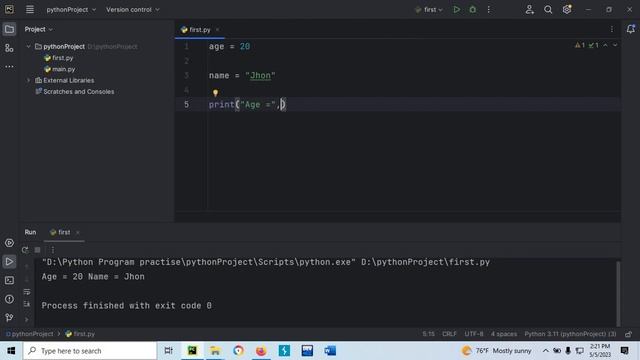Click line number 5 in gutter
Viewport: 640px width, 360px height.
(x=187, y=104)
